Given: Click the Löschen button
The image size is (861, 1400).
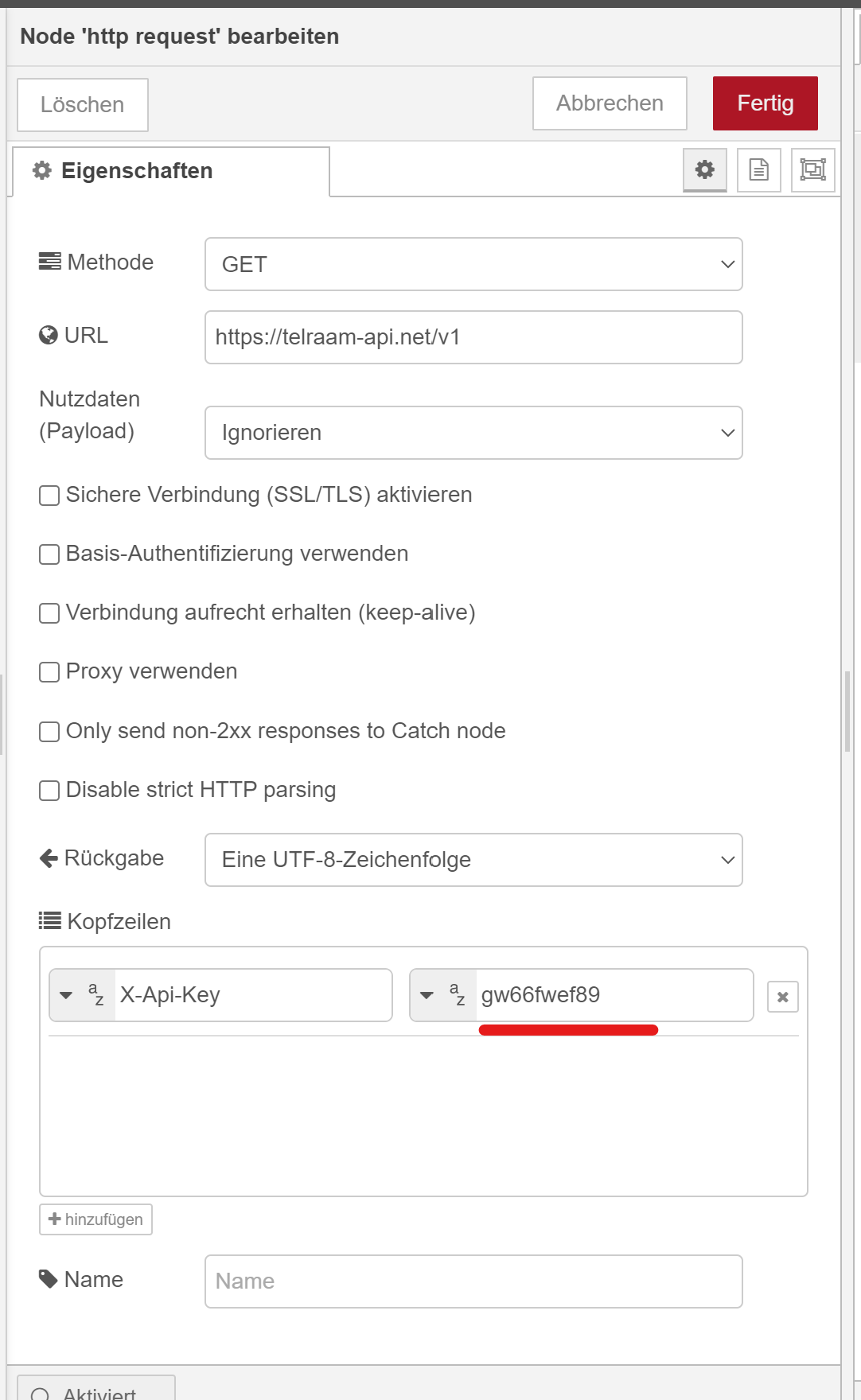Looking at the screenshot, I should 83,105.
